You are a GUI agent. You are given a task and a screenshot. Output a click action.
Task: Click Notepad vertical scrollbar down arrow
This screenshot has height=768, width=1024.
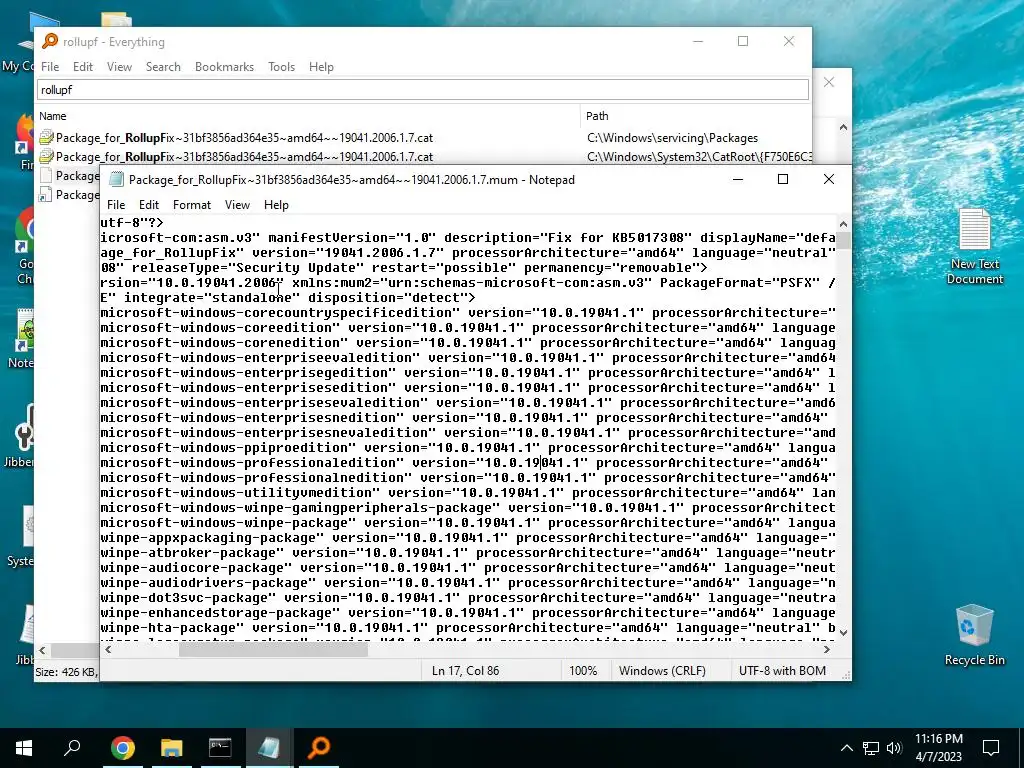pyautogui.click(x=843, y=632)
